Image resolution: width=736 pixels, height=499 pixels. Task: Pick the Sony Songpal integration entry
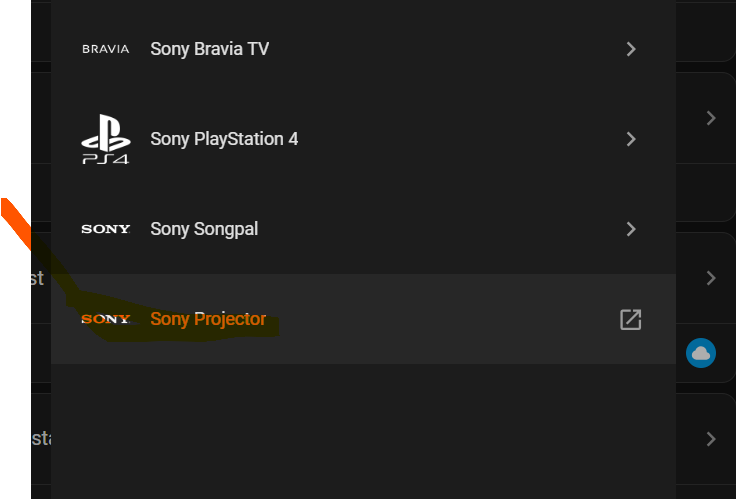click(204, 229)
